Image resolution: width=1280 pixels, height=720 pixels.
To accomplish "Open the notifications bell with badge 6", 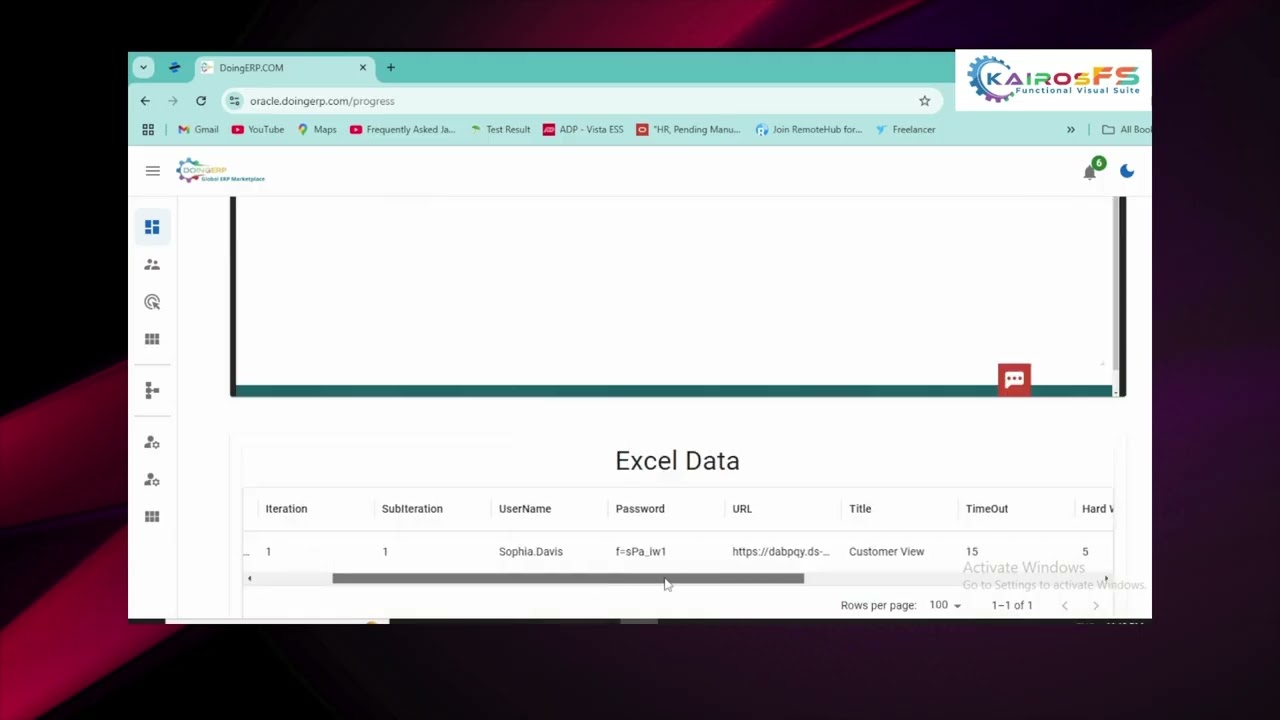I will pyautogui.click(x=1091, y=170).
